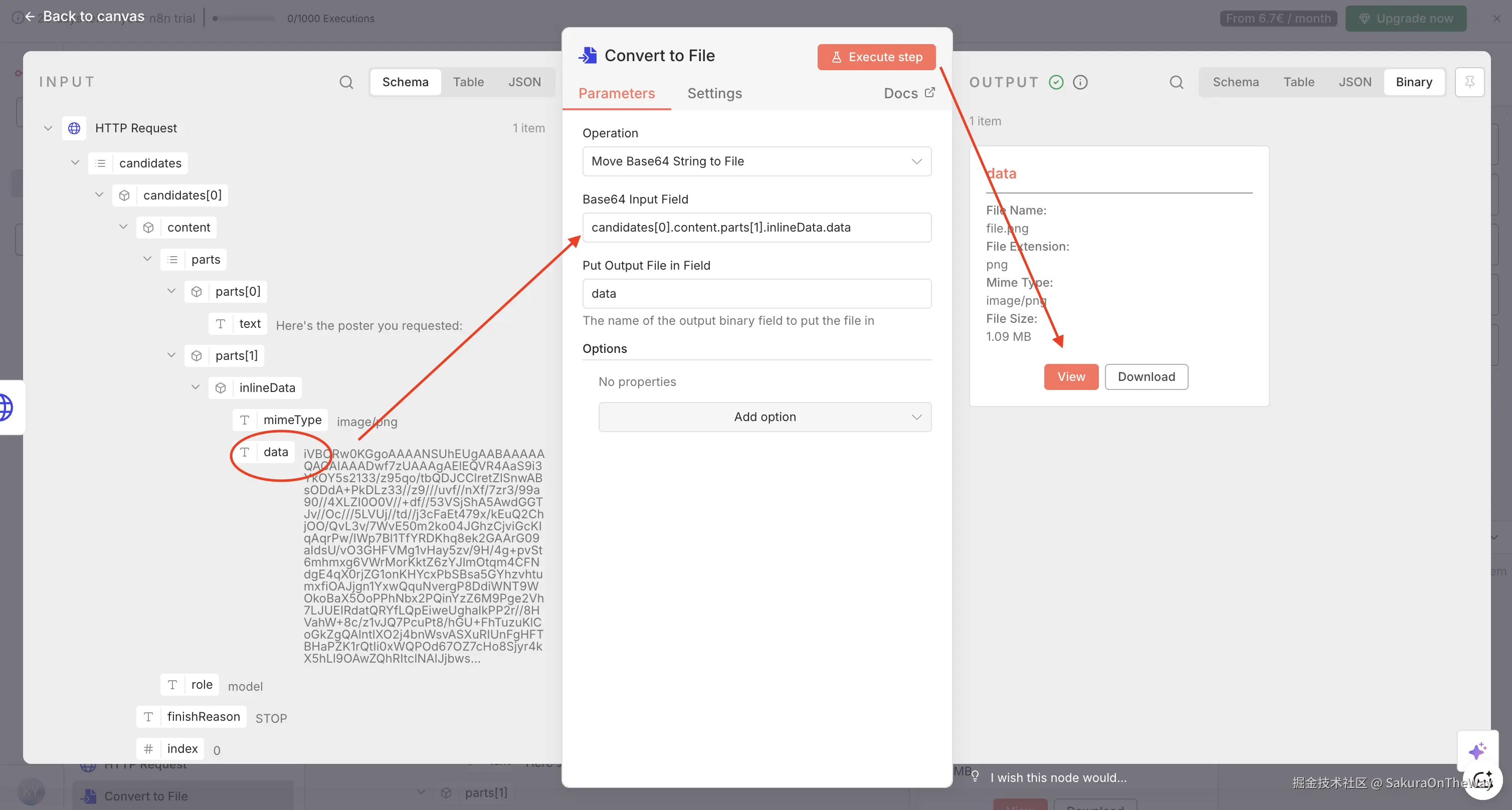Open the Operation dropdown
Image resolution: width=1512 pixels, height=810 pixels.
click(756, 161)
